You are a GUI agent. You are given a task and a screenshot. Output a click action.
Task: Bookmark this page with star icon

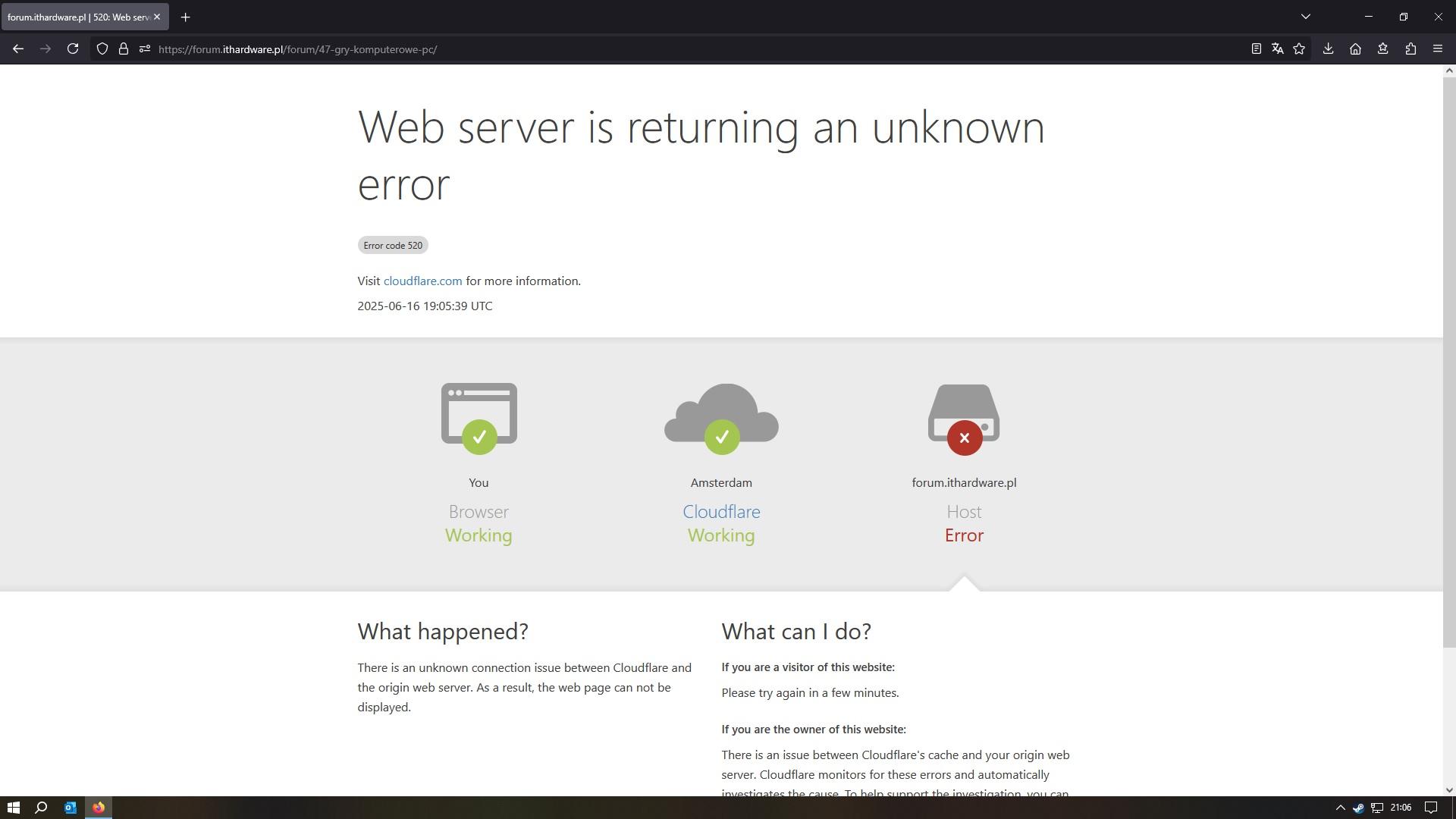coord(1299,49)
